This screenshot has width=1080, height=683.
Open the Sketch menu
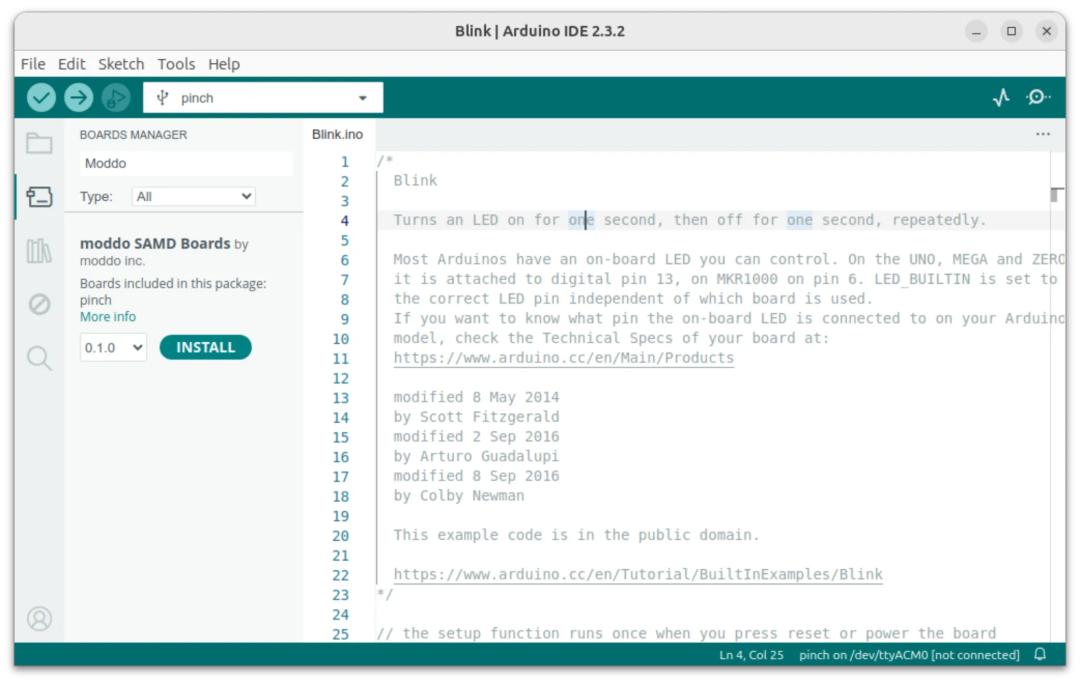pos(121,64)
